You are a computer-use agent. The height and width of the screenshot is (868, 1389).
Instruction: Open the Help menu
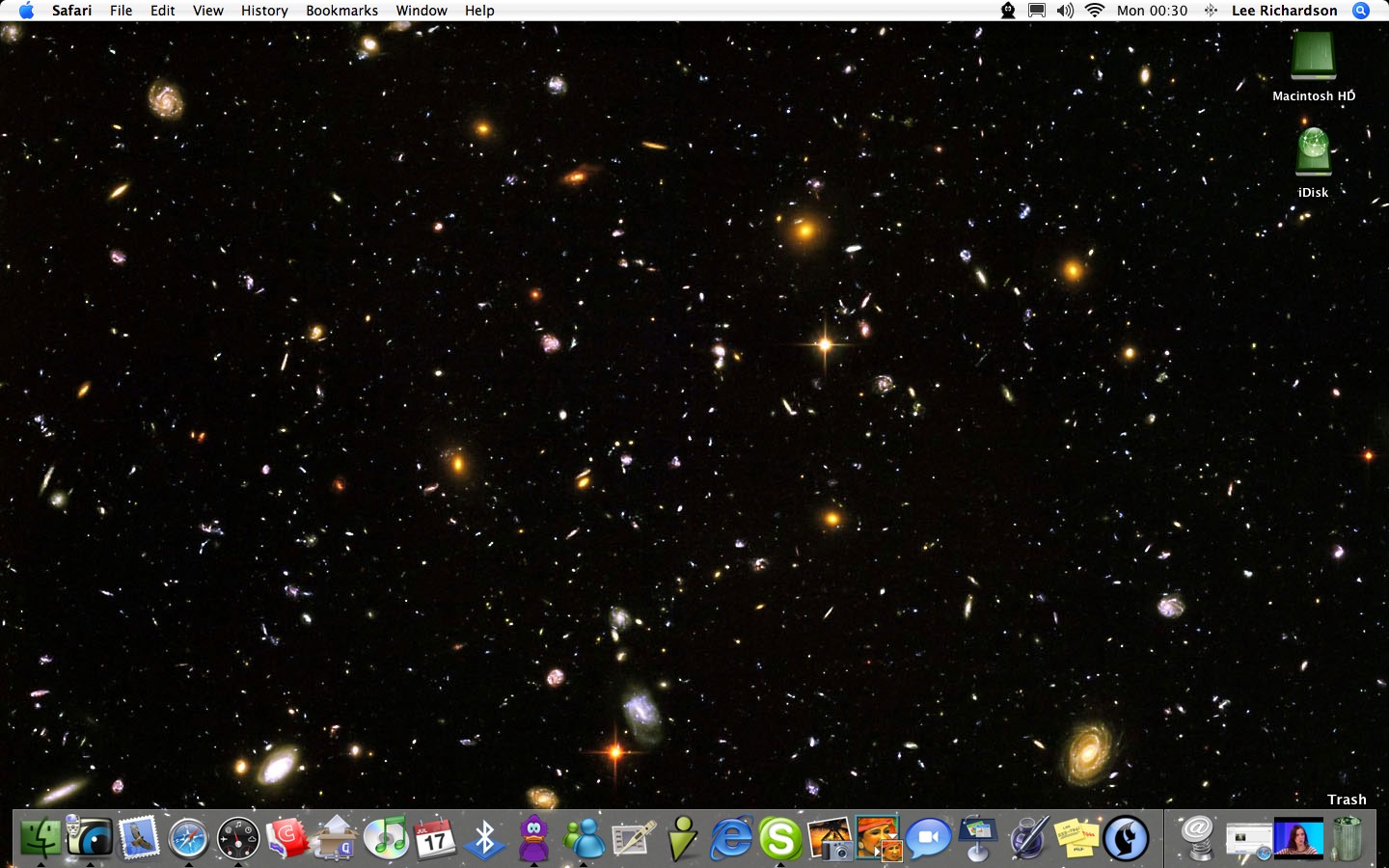479,11
